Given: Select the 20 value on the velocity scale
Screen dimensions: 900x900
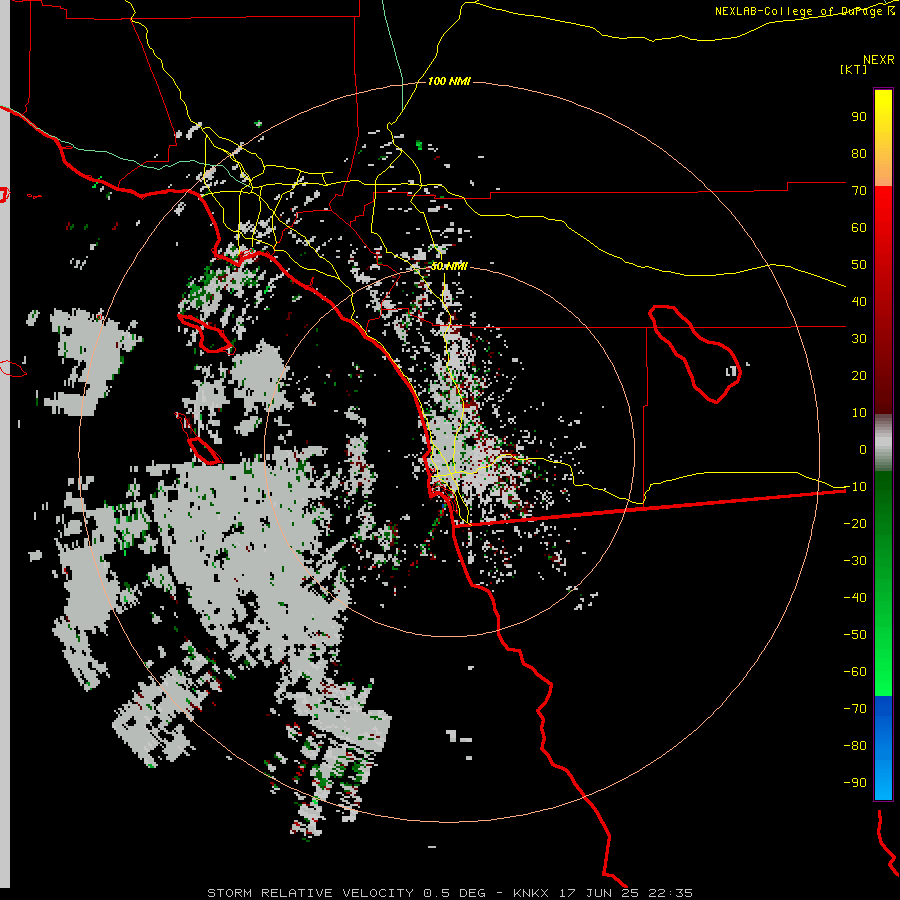Looking at the screenshot, I should pyautogui.click(x=859, y=375).
